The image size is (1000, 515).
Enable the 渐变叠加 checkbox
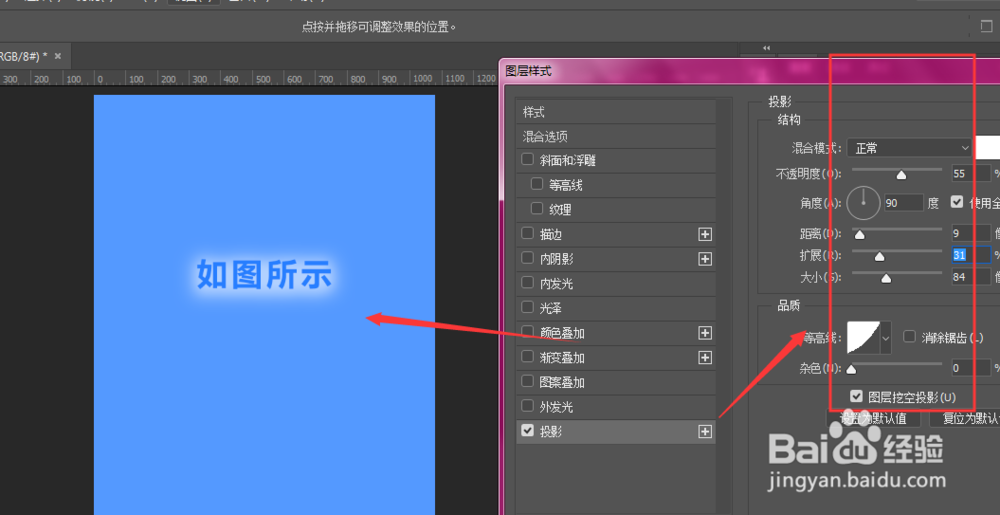[527, 356]
